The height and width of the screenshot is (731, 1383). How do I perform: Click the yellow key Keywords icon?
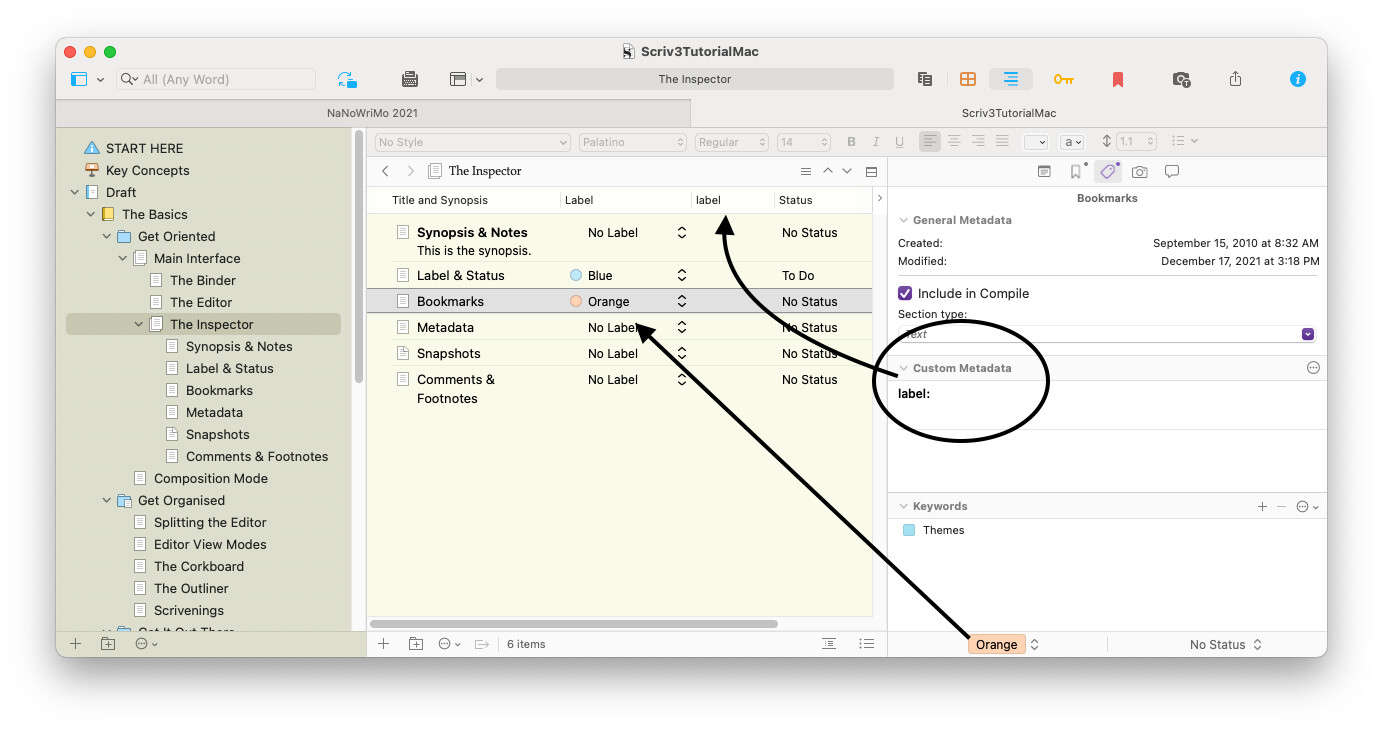tap(1063, 79)
